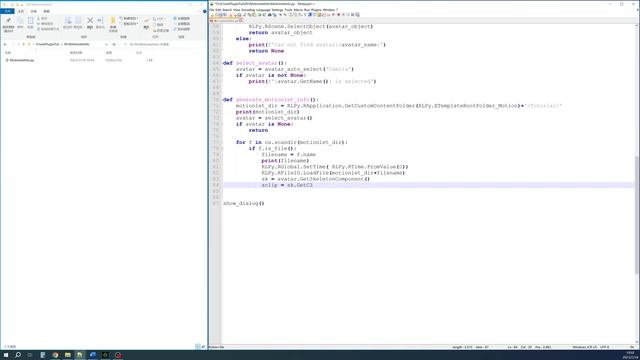Click the Windows (CR LF) status bar entry
Viewport: 640px width, 360px height.
pos(584,347)
